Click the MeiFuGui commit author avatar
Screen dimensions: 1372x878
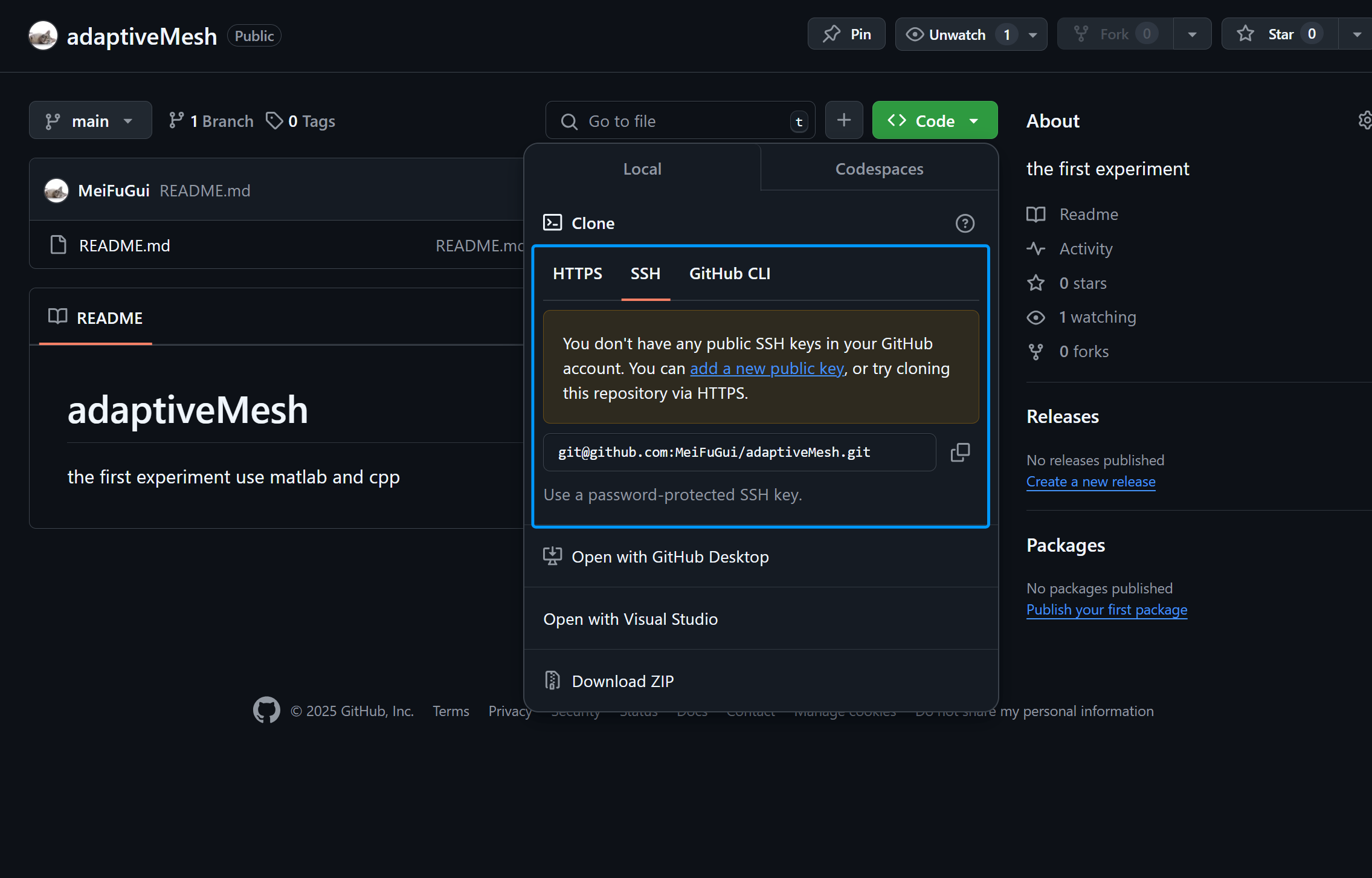(57, 191)
